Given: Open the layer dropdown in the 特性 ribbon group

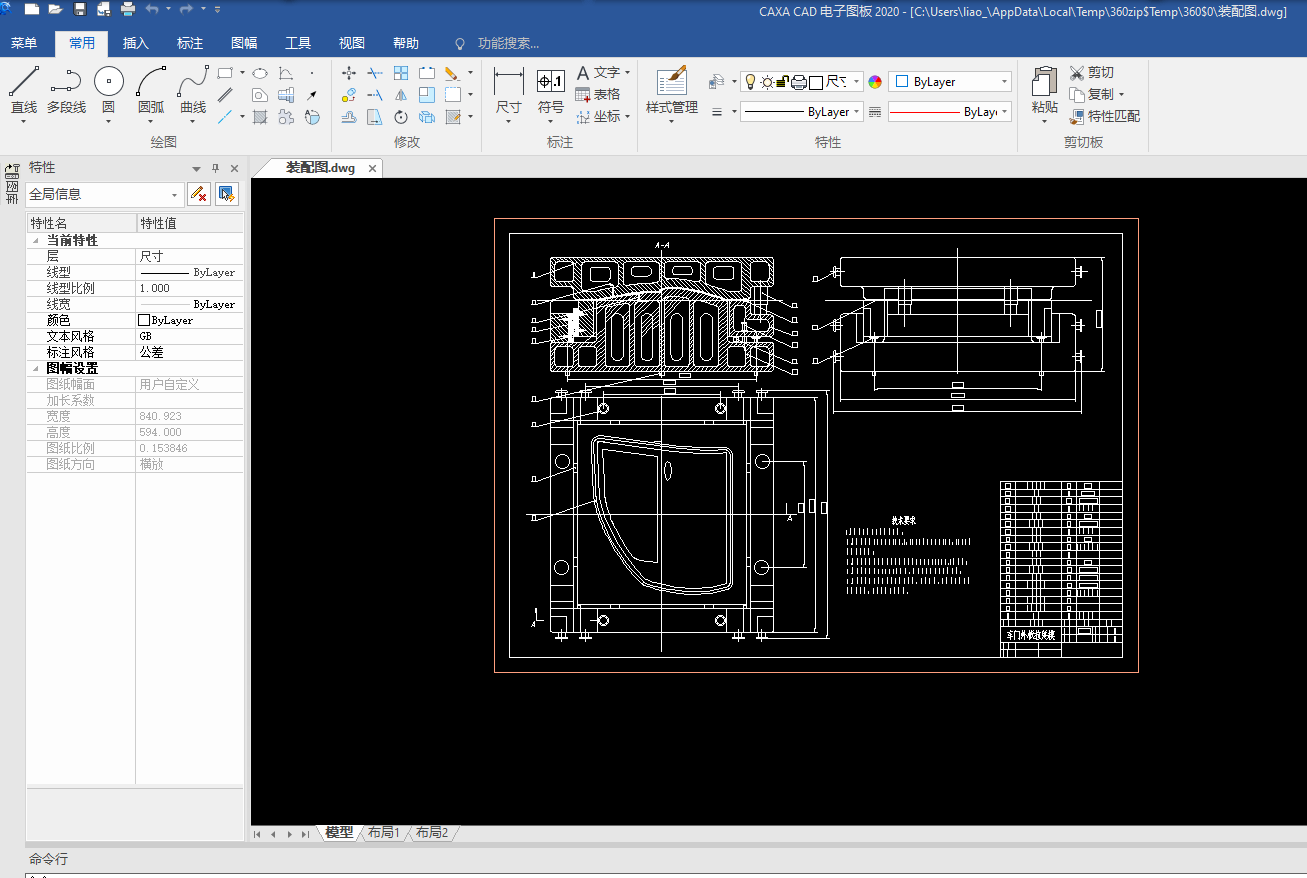Looking at the screenshot, I should click(857, 82).
